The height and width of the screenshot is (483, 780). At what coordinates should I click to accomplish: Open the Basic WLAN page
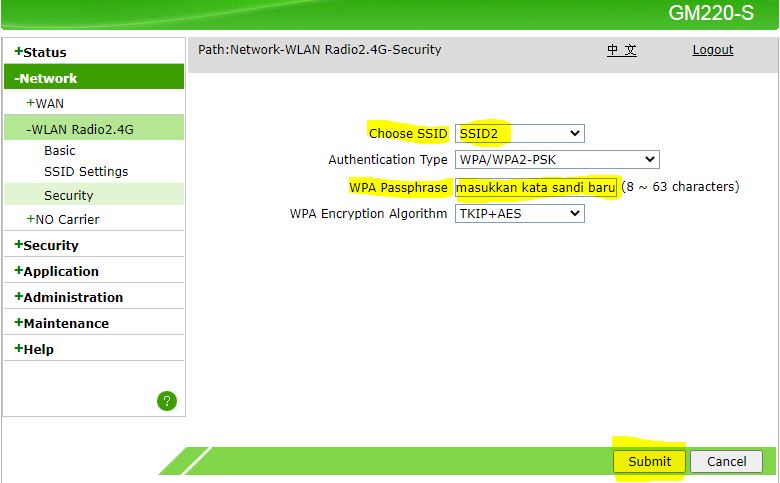pos(60,151)
